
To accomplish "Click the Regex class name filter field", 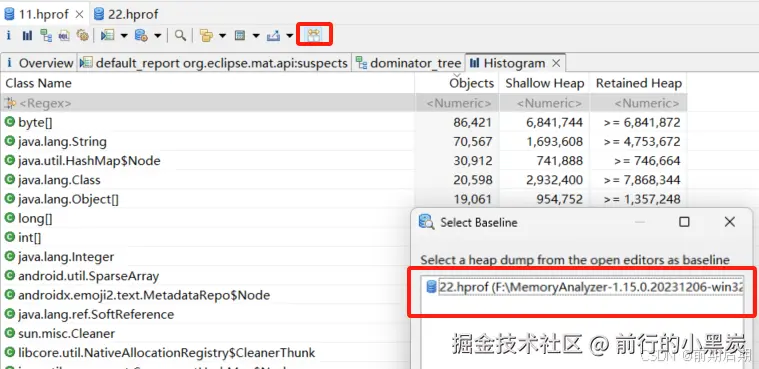I will pyautogui.click(x=207, y=103).
